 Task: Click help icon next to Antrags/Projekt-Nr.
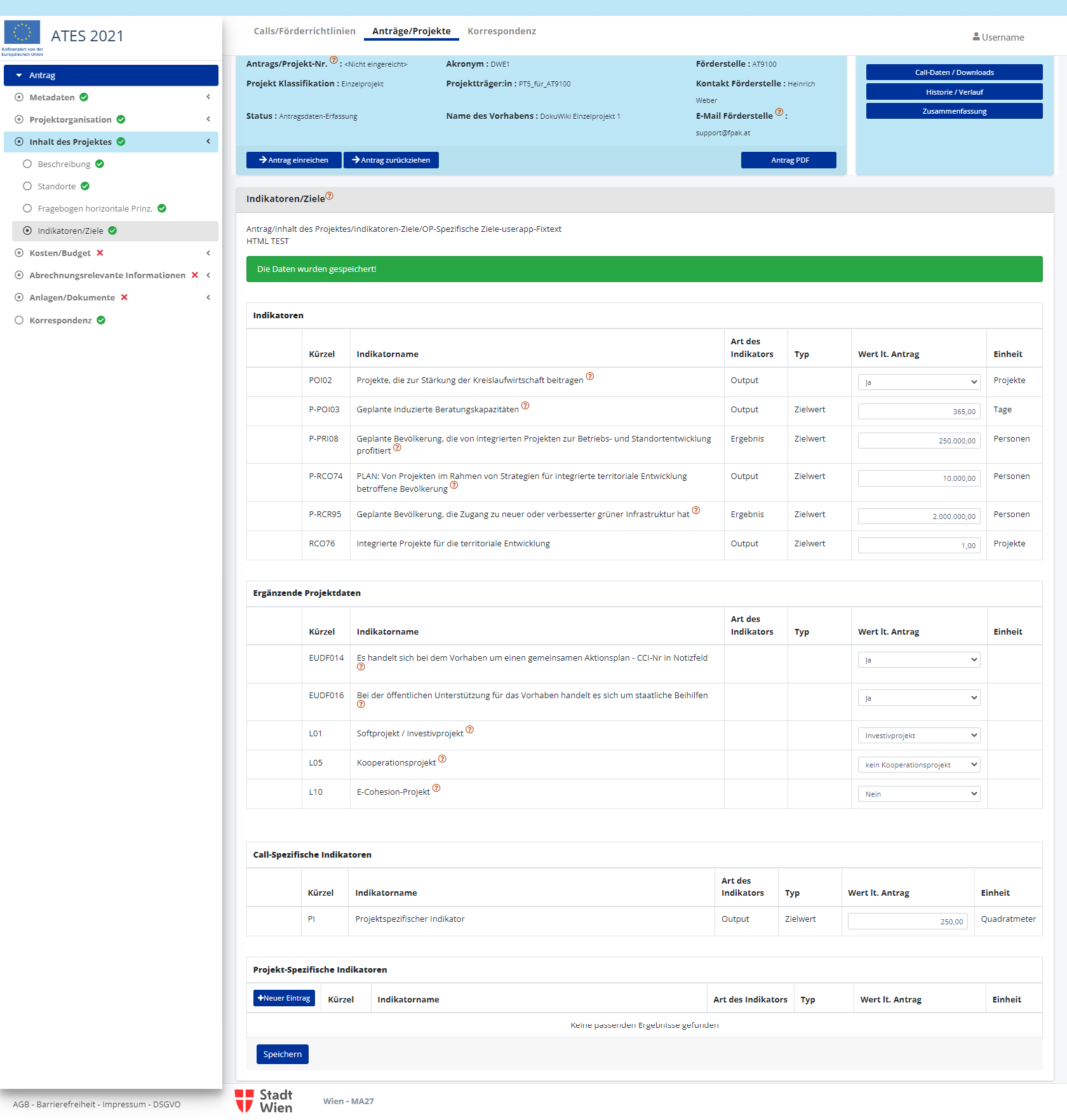pyautogui.click(x=333, y=60)
